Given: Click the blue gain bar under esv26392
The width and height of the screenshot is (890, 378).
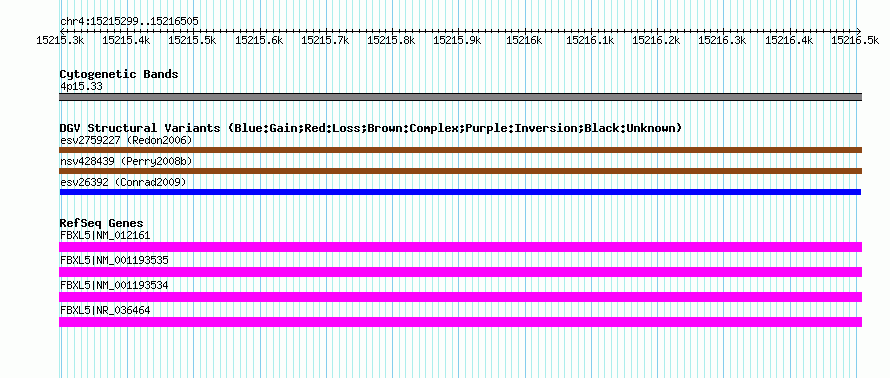Looking at the screenshot, I should (460, 192).
